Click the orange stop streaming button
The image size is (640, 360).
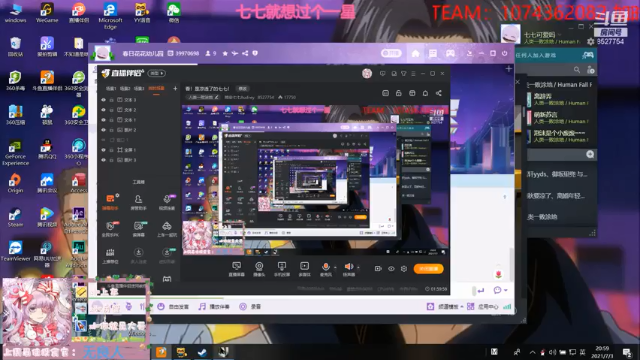tap(428, 269)
